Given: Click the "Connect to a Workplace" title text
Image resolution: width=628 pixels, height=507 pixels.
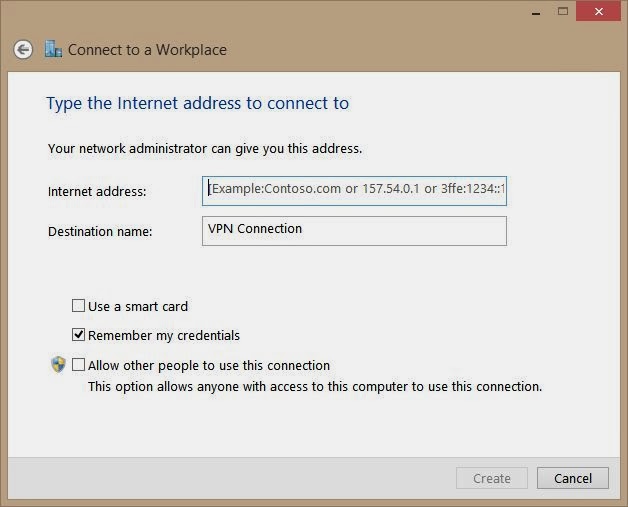Looking at the screenshot, I should 147,50.
